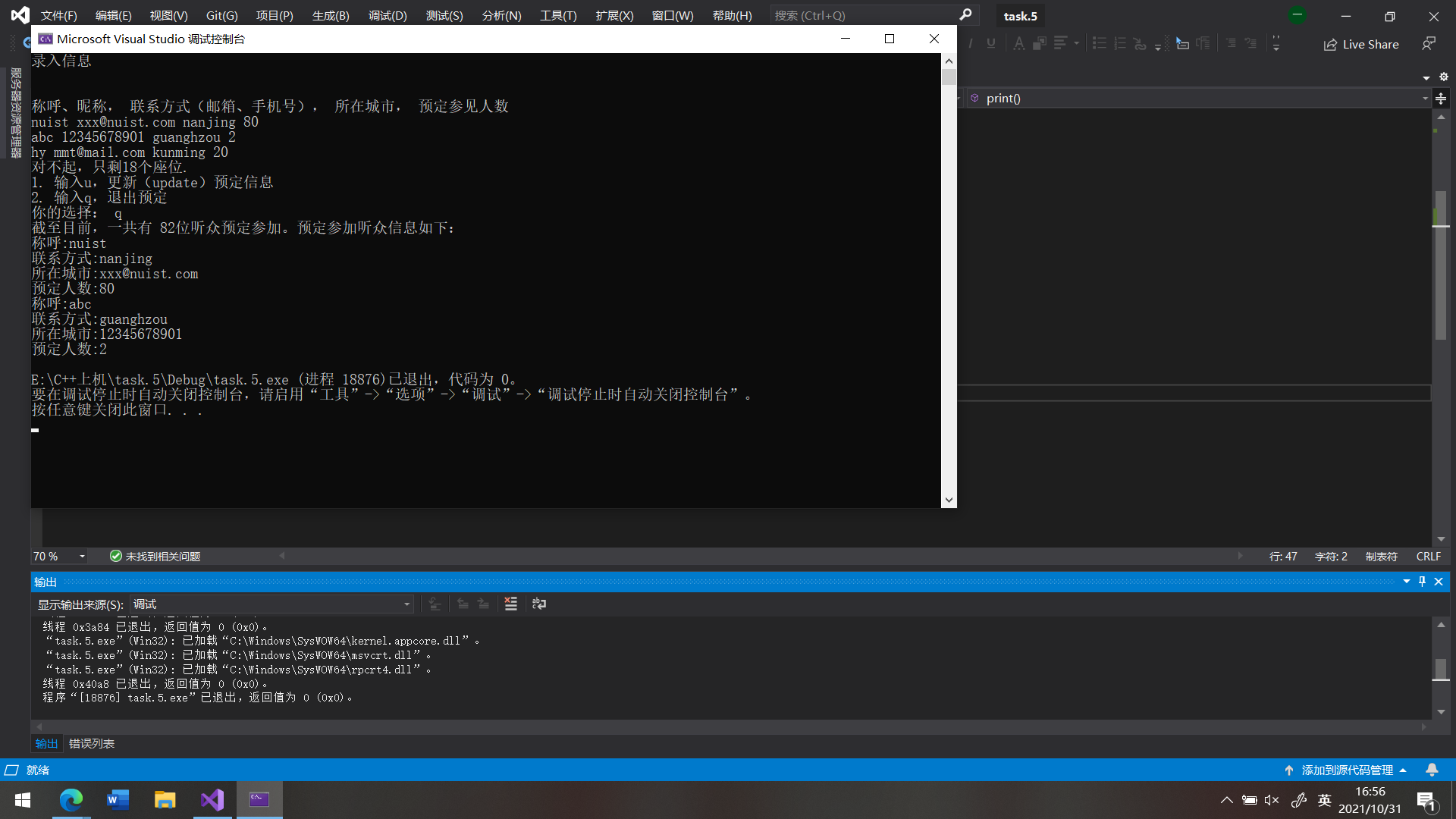Expand the open documents list arrow
The height and width of the screenshot is (819, 1456).
click(x=1426, y=78)
